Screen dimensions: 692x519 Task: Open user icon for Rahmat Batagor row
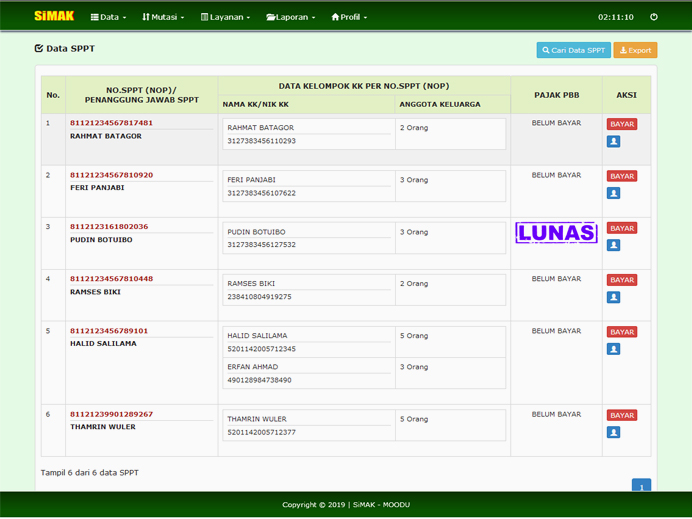[x=614, y=142]
